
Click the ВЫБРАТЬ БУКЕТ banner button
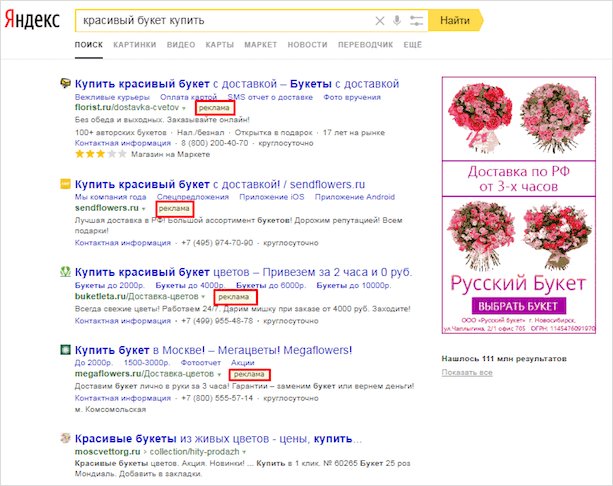(517, 305)
